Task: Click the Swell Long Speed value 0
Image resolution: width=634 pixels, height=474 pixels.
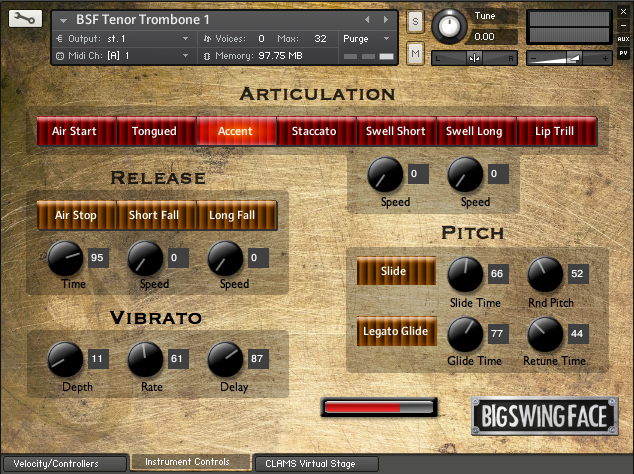Action: pyautogui.click(x=498, y=174)
